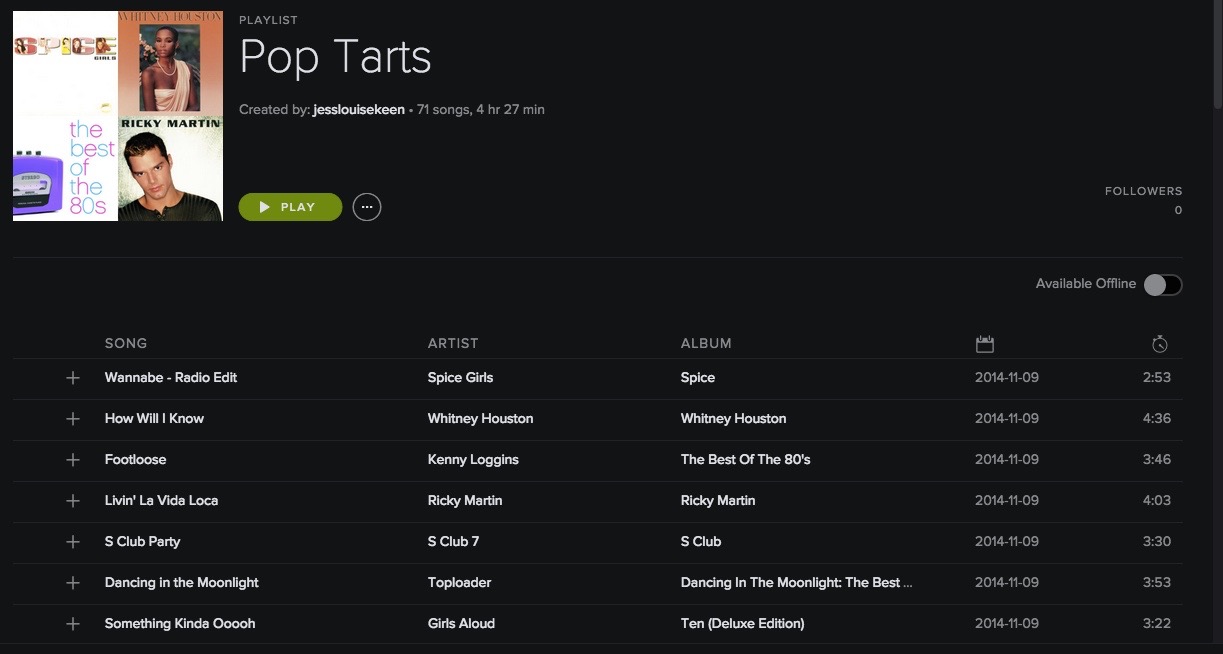Open the Spice Girls artist link
The height and width of the screenshot is (654, 1223).
pyautogui.click(x=460, y=377)
